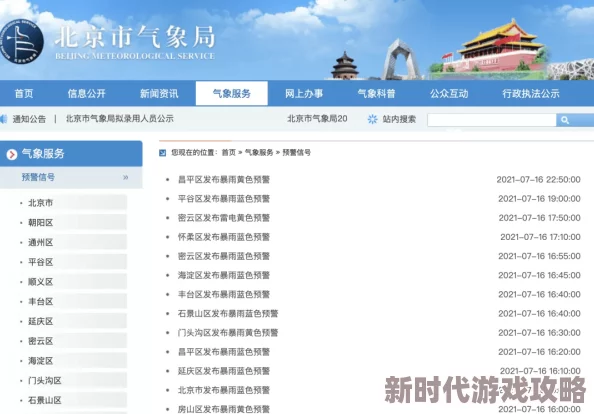
Task: Select 门头沟区 in the sidebar list
Action: 45,380
